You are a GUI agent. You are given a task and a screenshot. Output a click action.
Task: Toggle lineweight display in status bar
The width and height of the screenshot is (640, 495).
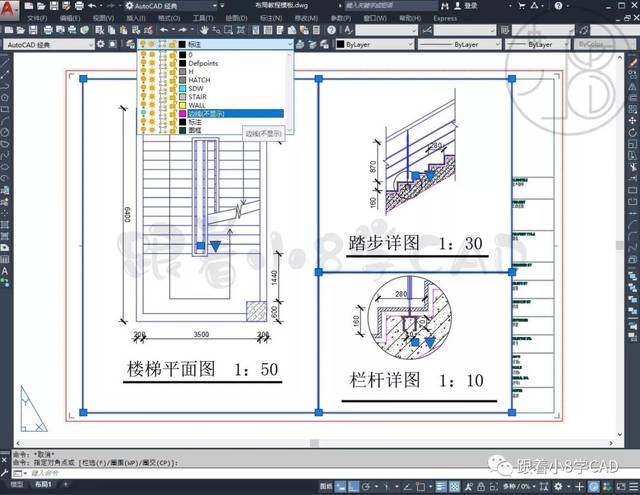pyautogui.click(x=441, y=486)
